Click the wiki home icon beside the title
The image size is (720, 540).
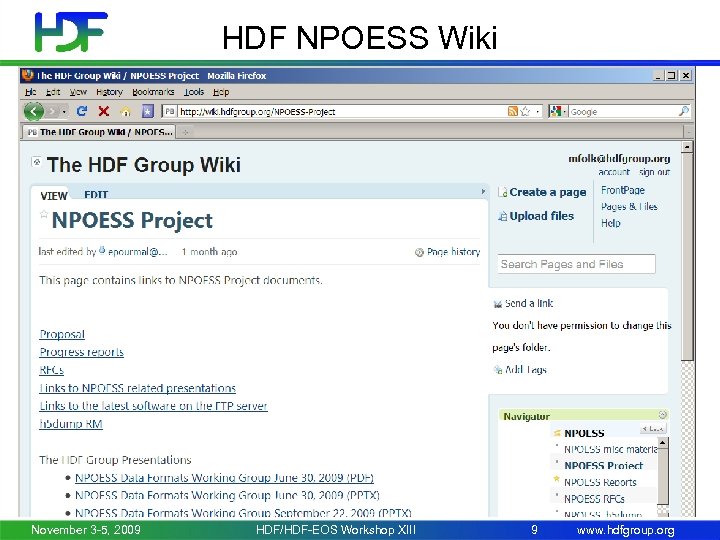[36, 162]
